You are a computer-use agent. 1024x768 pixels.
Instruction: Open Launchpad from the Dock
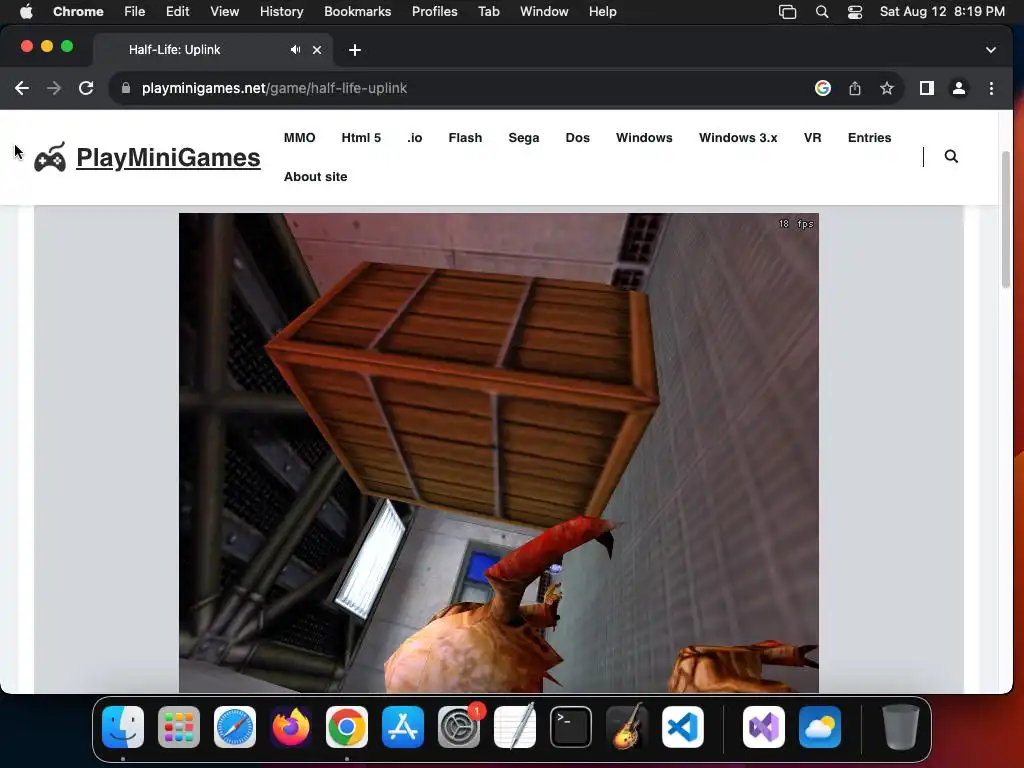[x=179, y=727]
